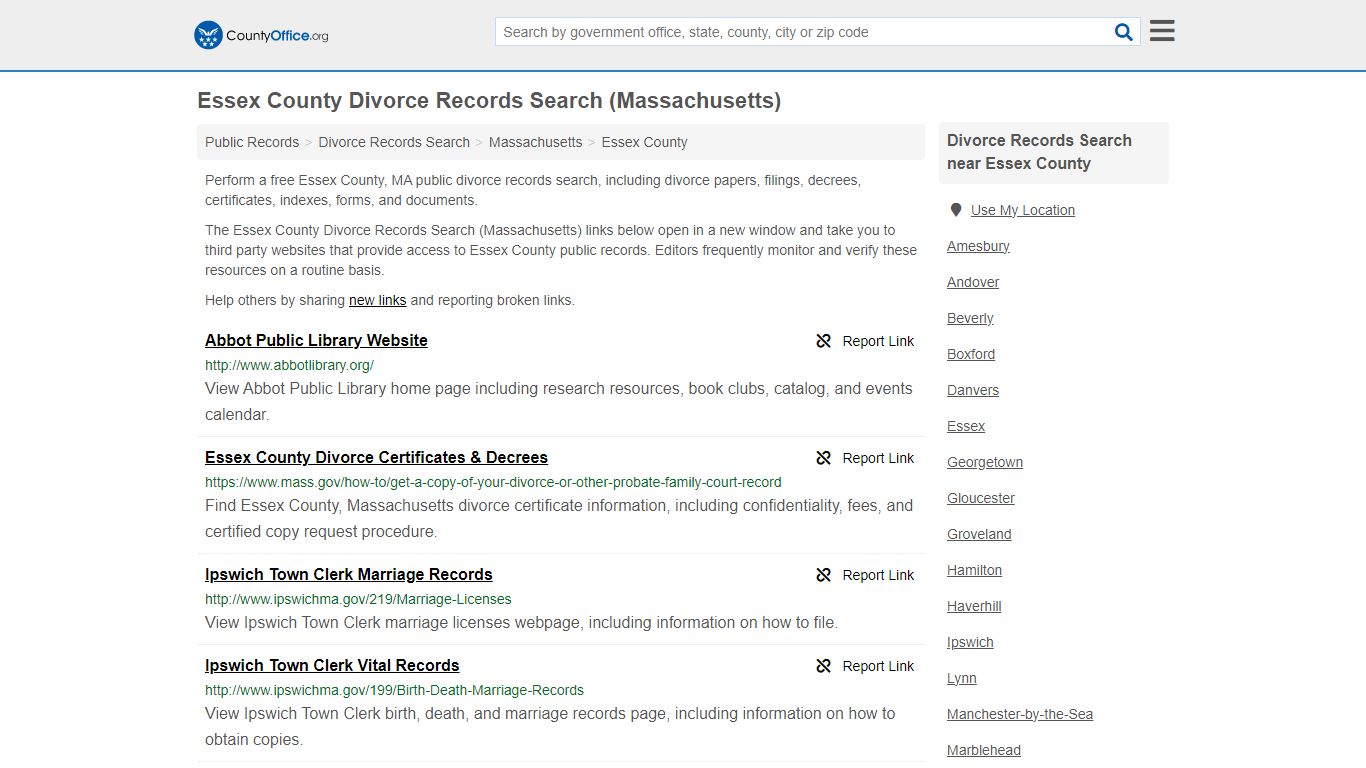
Task: Go to Essex County breadcrumb
Action: point(644,142)
